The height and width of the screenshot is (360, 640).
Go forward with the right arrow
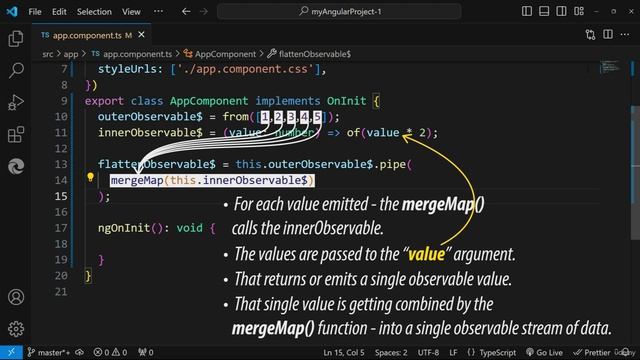tap(204, 11)
